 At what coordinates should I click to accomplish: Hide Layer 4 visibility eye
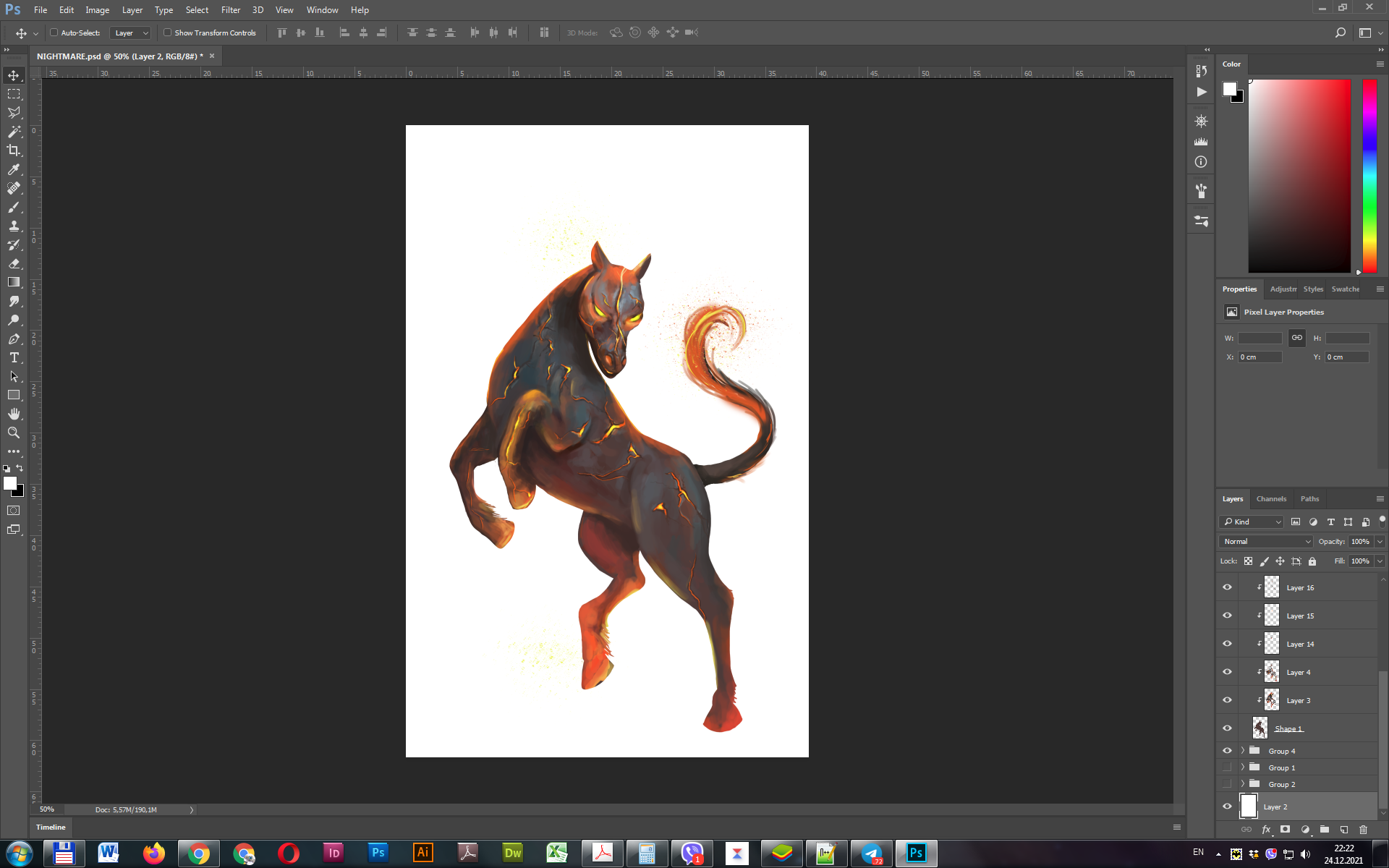coord(1227,672)
